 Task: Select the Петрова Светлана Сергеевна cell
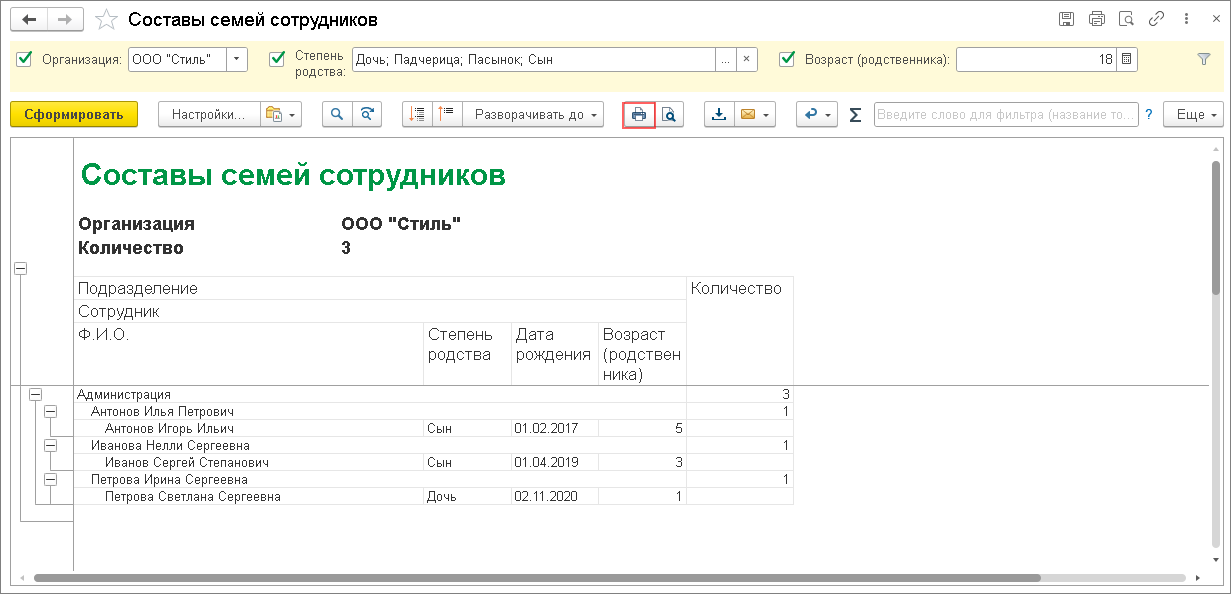[249, 496]
